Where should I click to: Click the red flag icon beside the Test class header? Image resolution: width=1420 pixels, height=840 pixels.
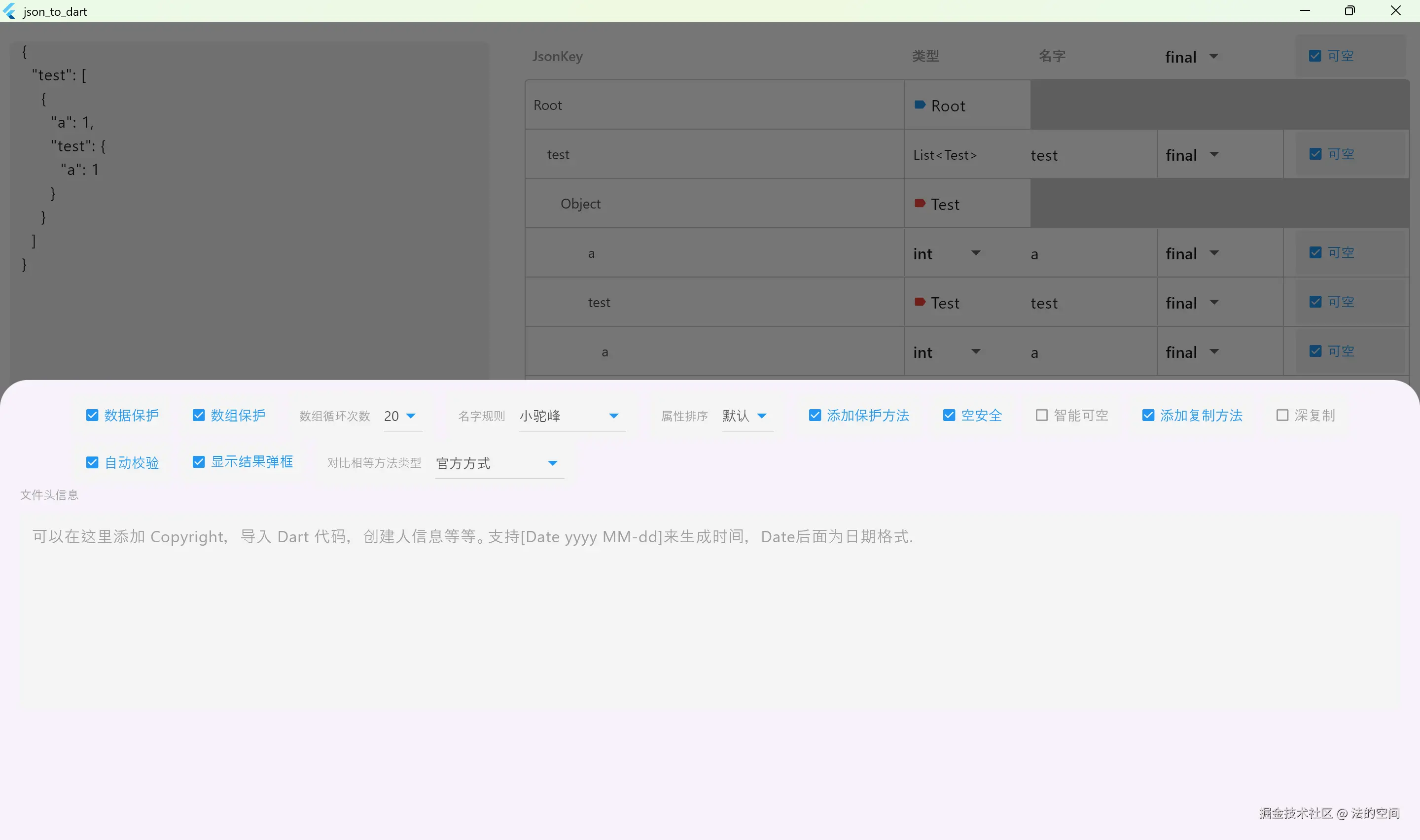pos(920,203)
